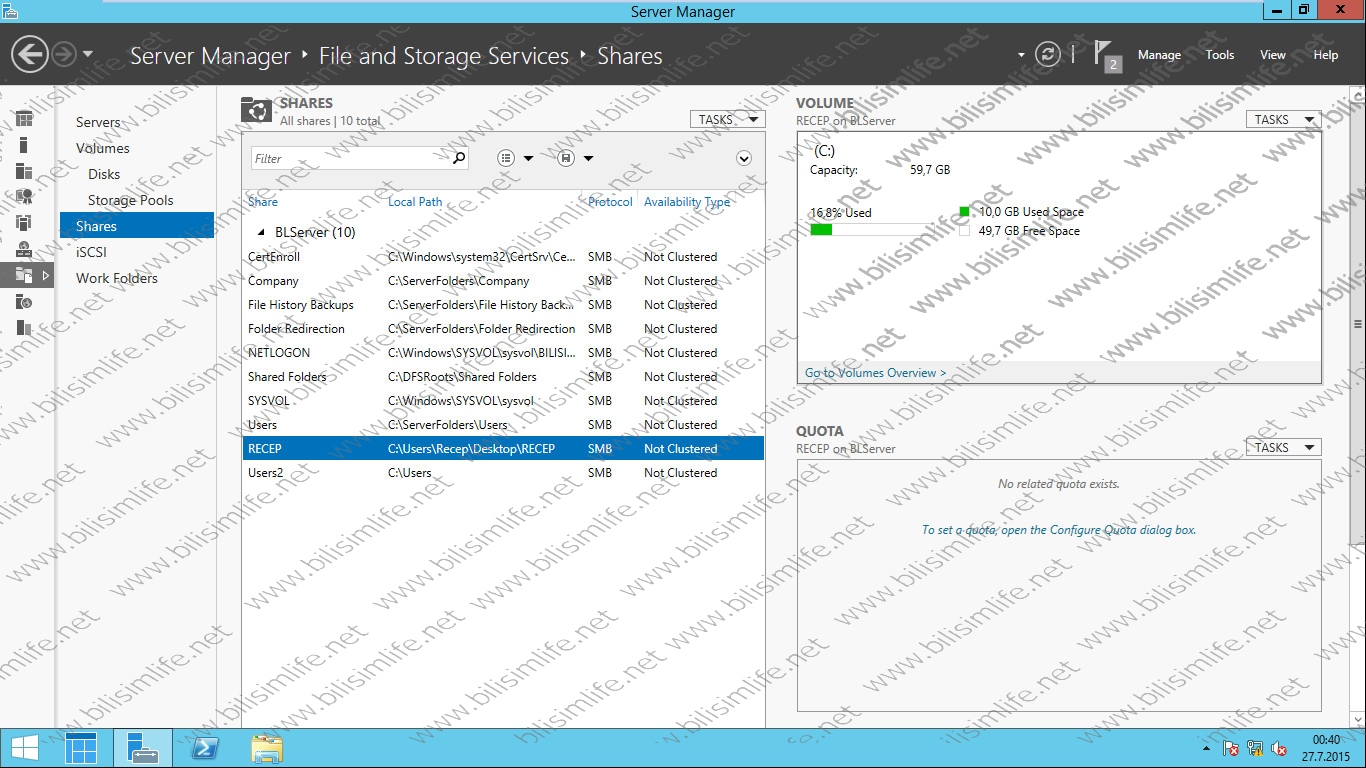Sort by Share column header

(263, 202)
